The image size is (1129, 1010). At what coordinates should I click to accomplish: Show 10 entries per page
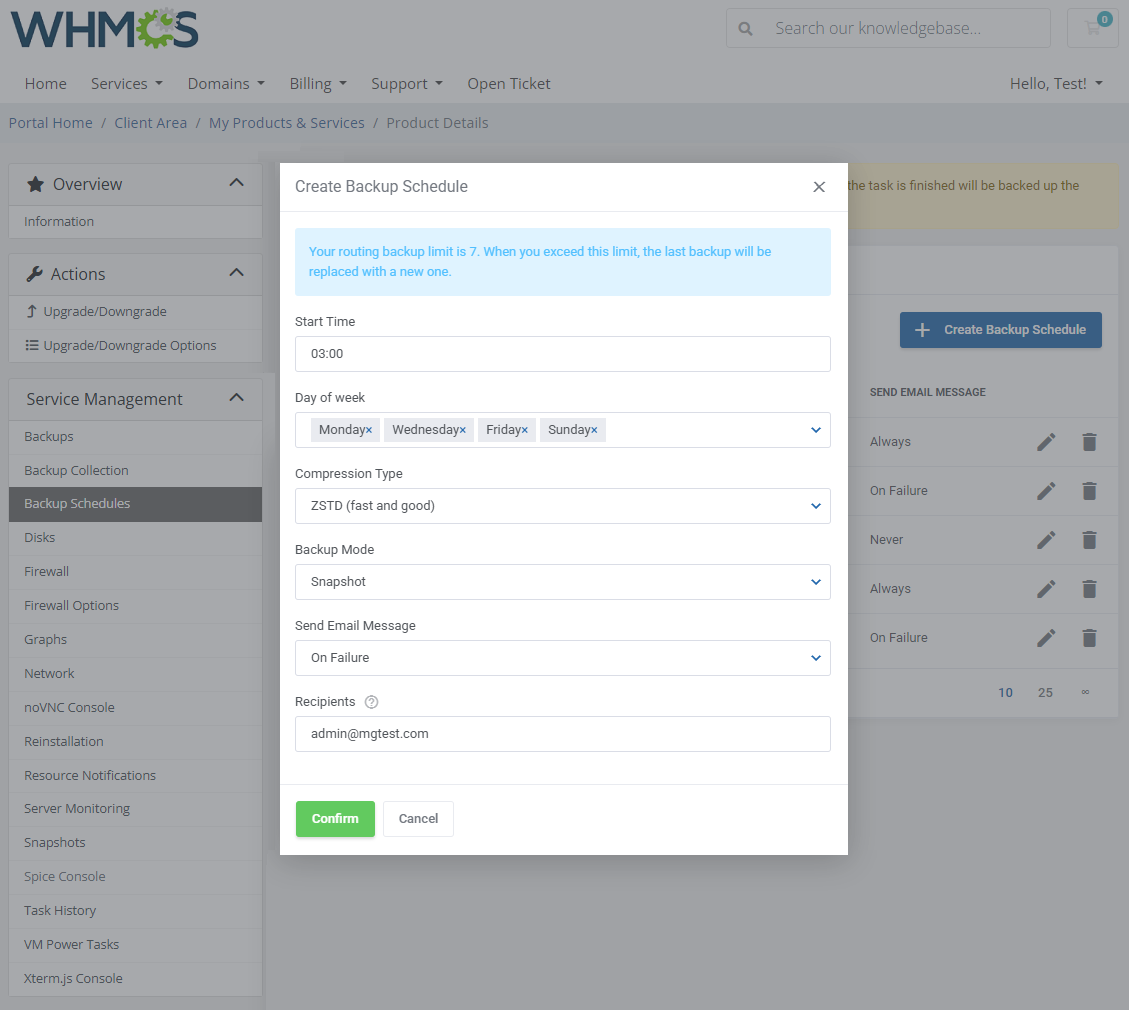click(x=1005, y=693)
